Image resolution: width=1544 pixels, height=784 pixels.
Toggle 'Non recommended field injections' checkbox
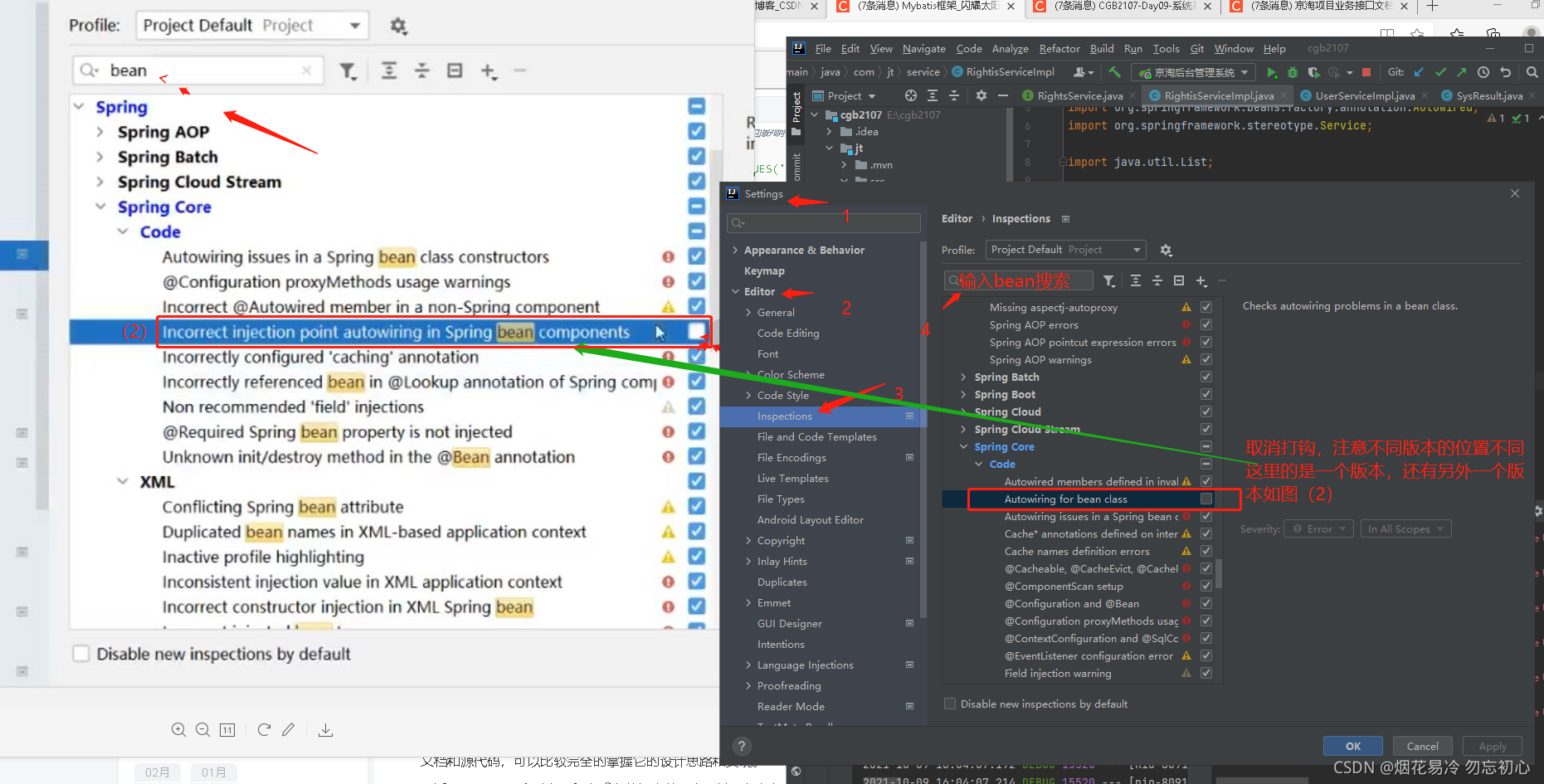(x=696, y=407)
